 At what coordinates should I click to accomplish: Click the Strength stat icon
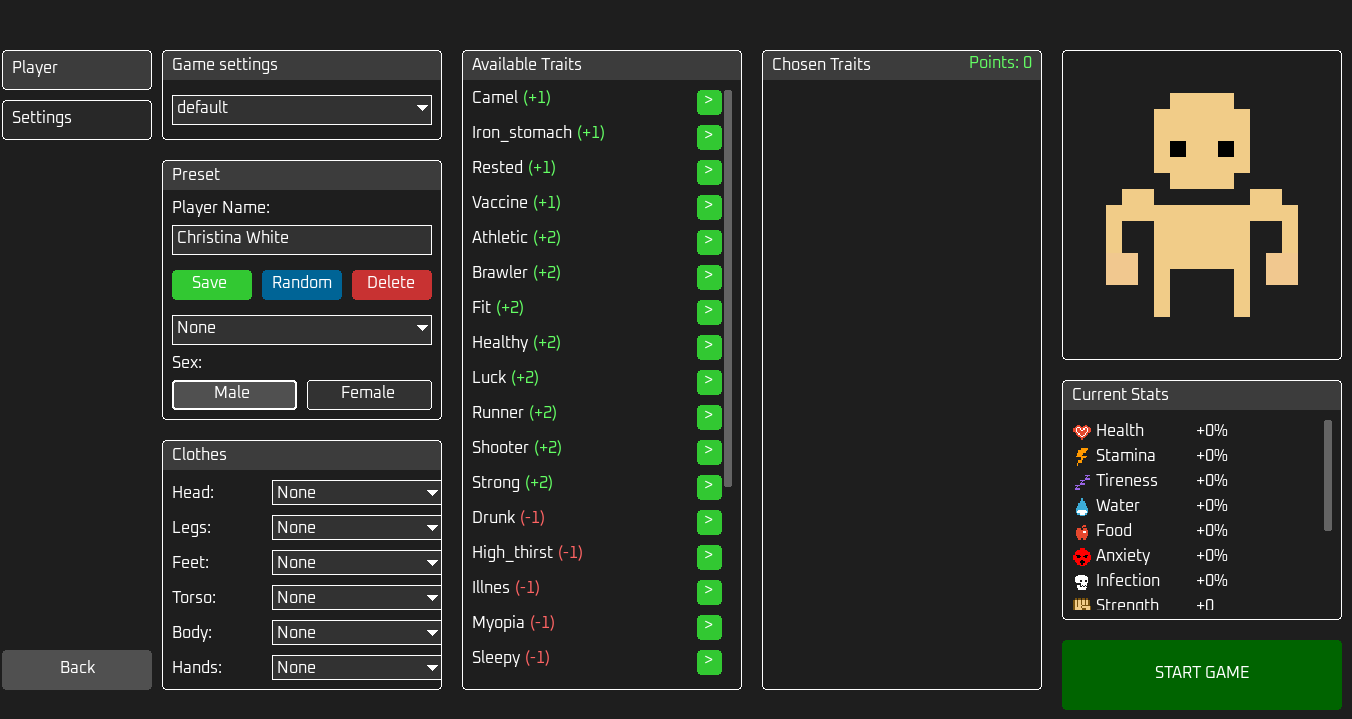pos(1081,605)
